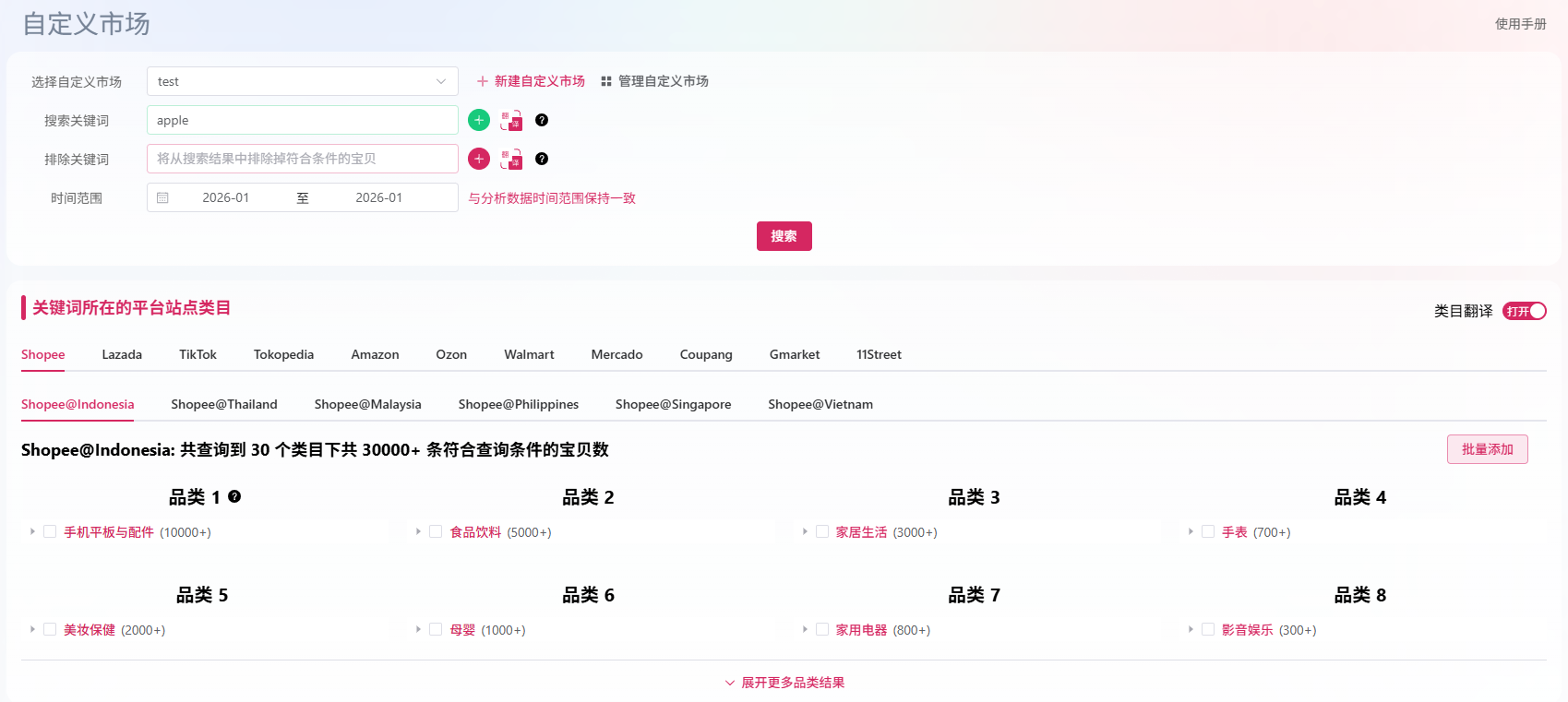Click plus icon for 新建自定义市场

point(482,81)
